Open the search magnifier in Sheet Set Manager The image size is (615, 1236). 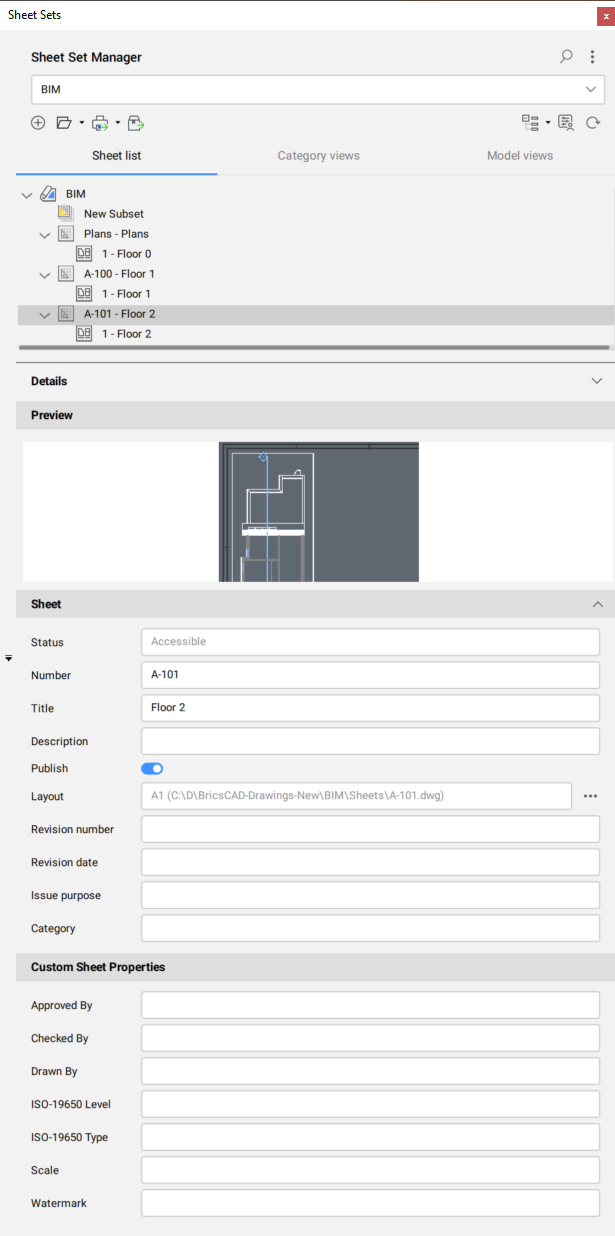pyautogui.click(x=566, y=57)
